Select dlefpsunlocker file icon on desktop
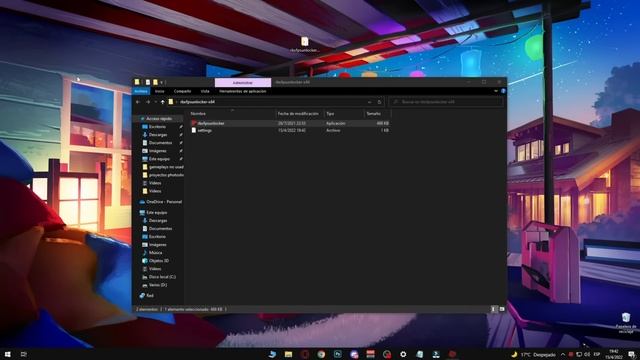 coord(304,44)
